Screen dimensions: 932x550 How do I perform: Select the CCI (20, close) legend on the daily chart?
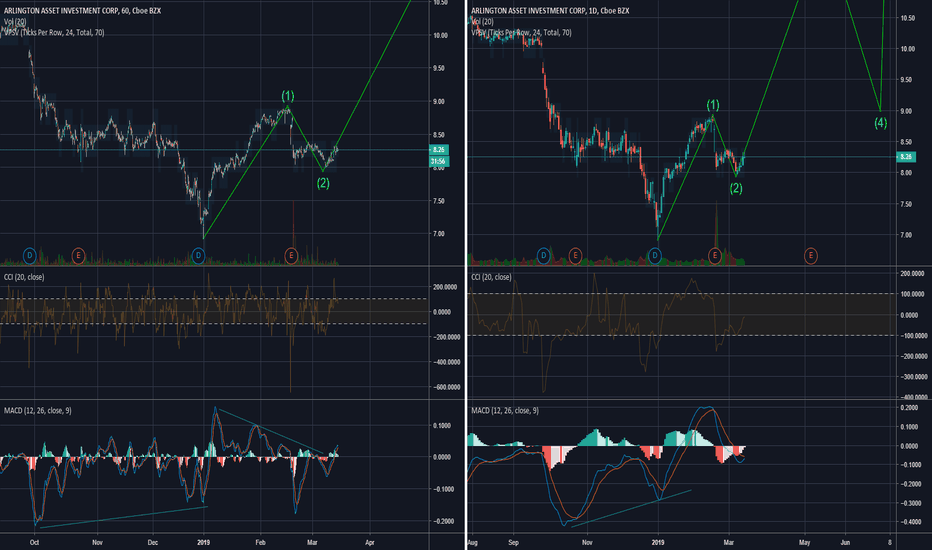coord(491,277)
